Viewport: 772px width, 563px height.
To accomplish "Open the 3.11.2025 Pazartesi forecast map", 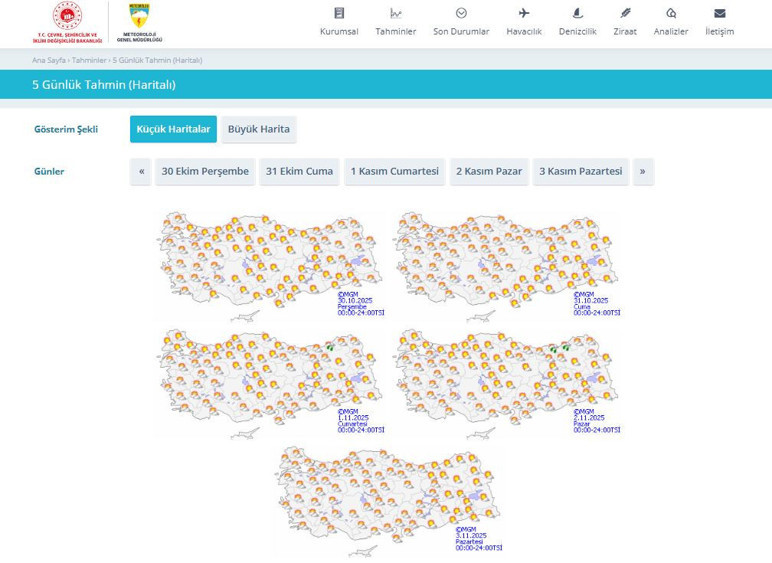I will click(387, 498).
